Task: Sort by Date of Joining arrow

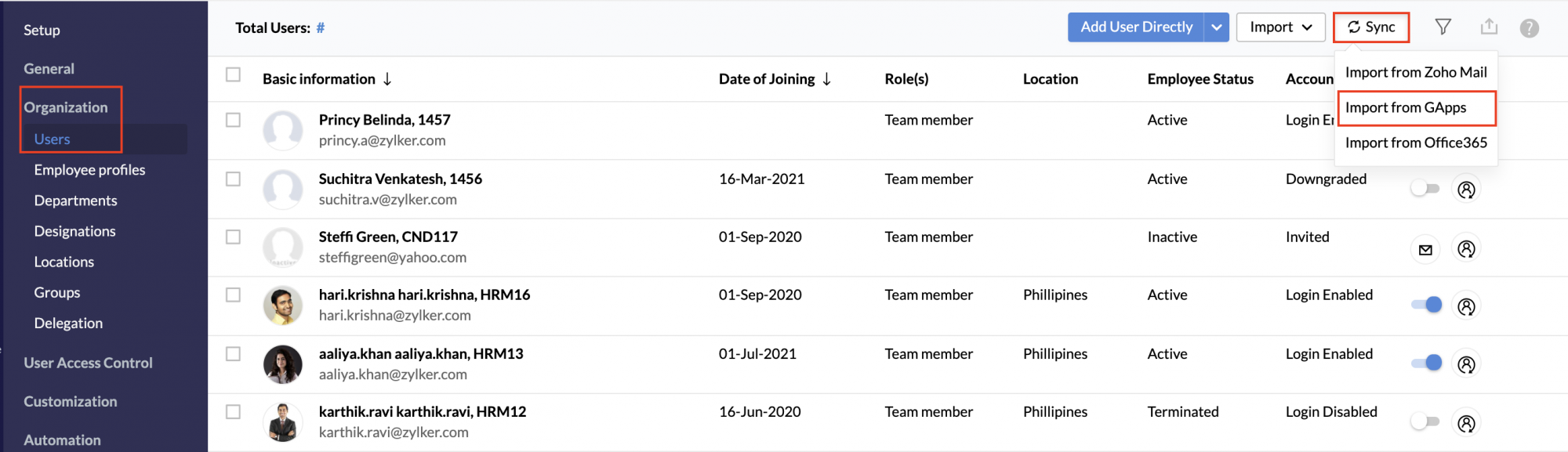Action: (x=827, y=79)
